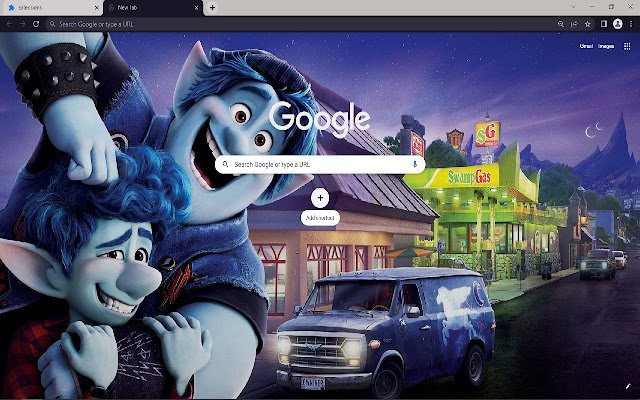
Task: Reload the current page
Action: (x=36, y=24)
